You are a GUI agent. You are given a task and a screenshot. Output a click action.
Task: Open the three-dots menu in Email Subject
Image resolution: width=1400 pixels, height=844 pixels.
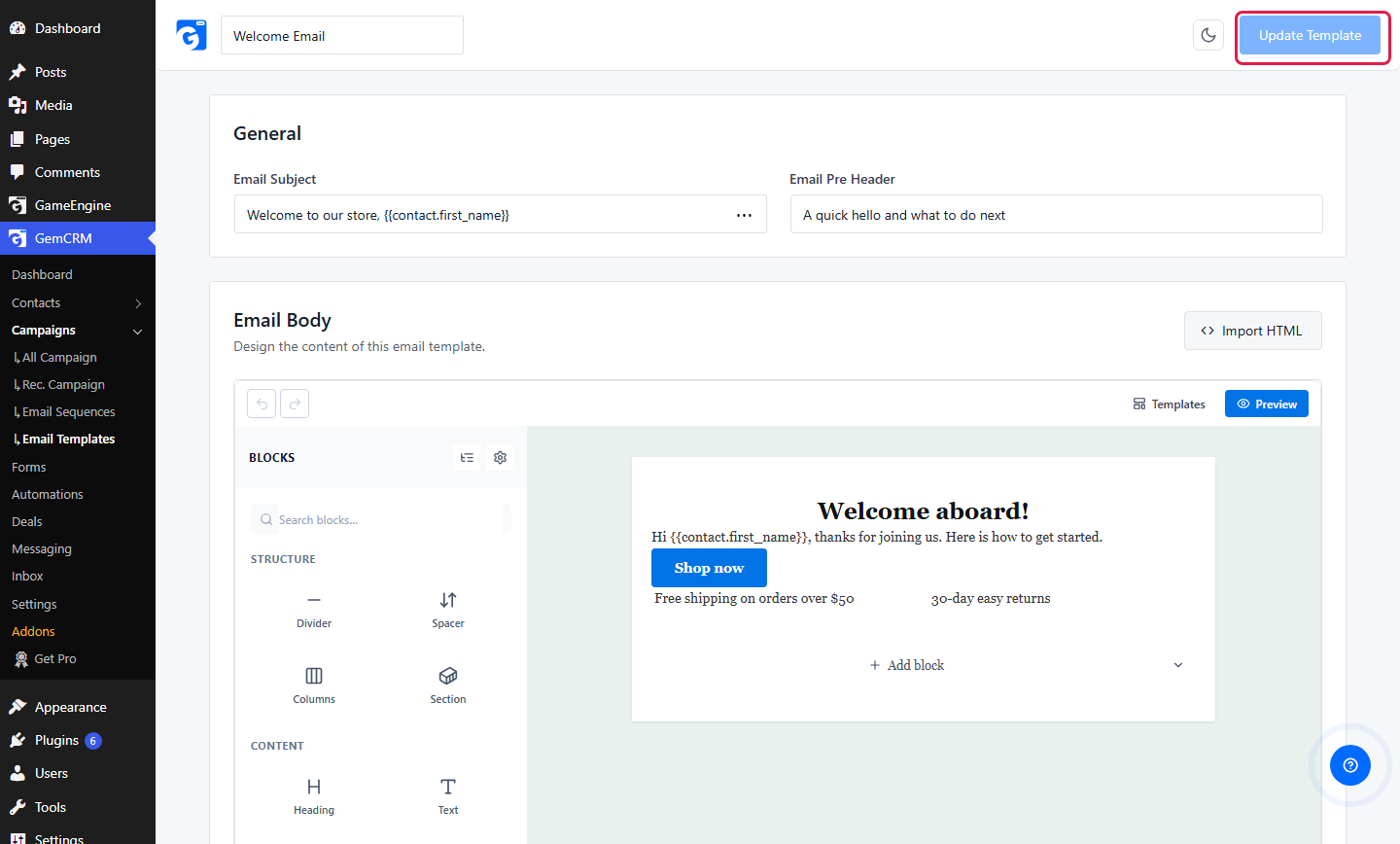[x=744, y=215]
